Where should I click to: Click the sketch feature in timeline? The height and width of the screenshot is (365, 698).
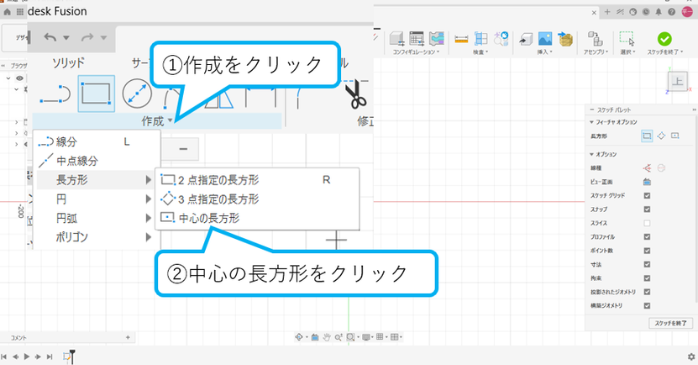[x=67, y=356]
